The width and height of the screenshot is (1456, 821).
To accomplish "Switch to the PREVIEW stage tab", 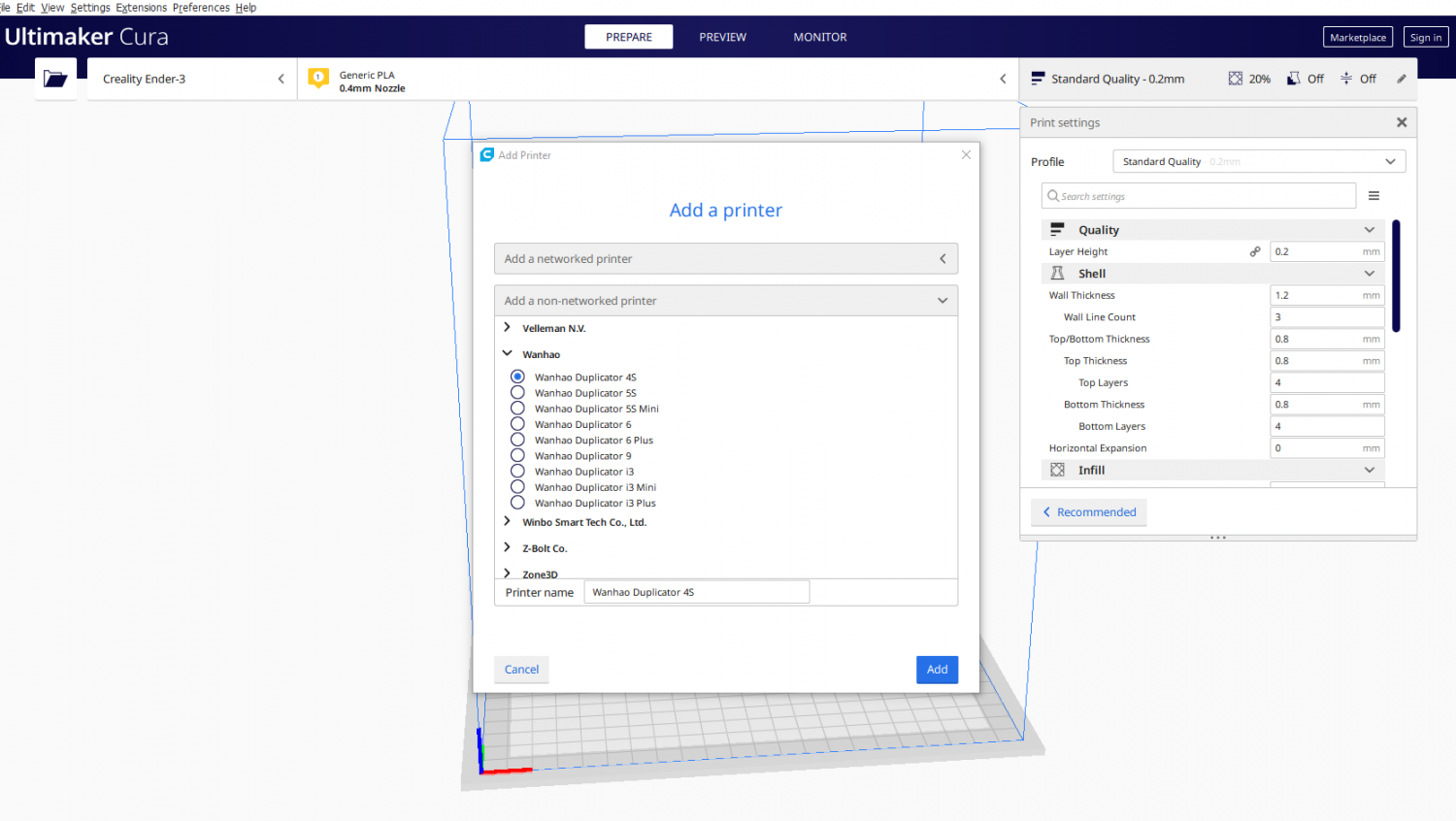I will pyautogui.click(x=723, y=37).
